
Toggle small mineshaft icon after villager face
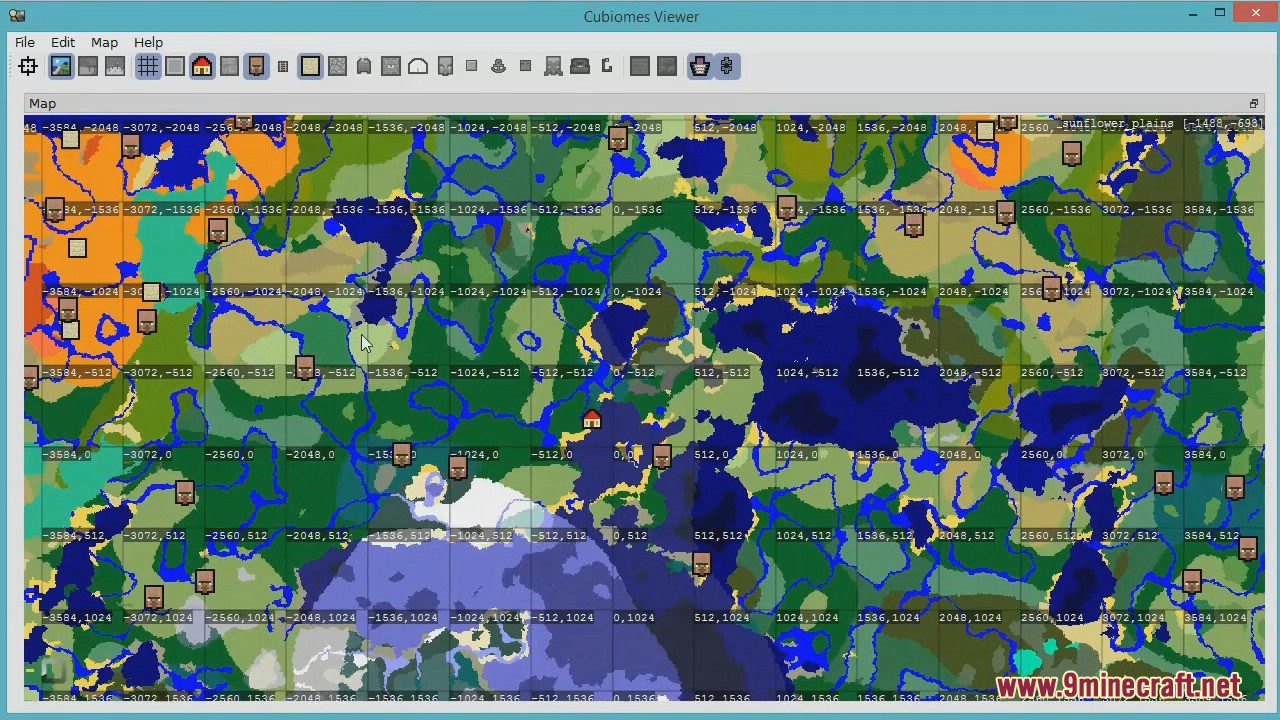pos(283,67)
